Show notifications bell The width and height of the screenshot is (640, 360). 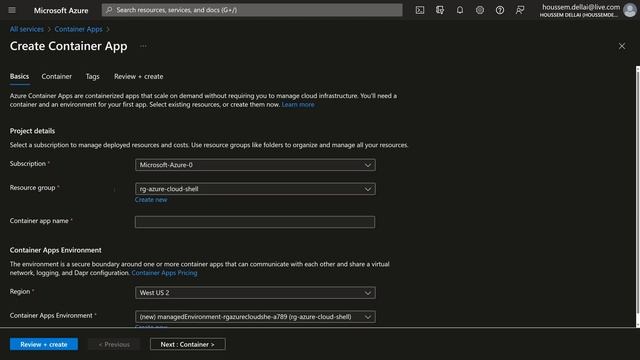460,10
